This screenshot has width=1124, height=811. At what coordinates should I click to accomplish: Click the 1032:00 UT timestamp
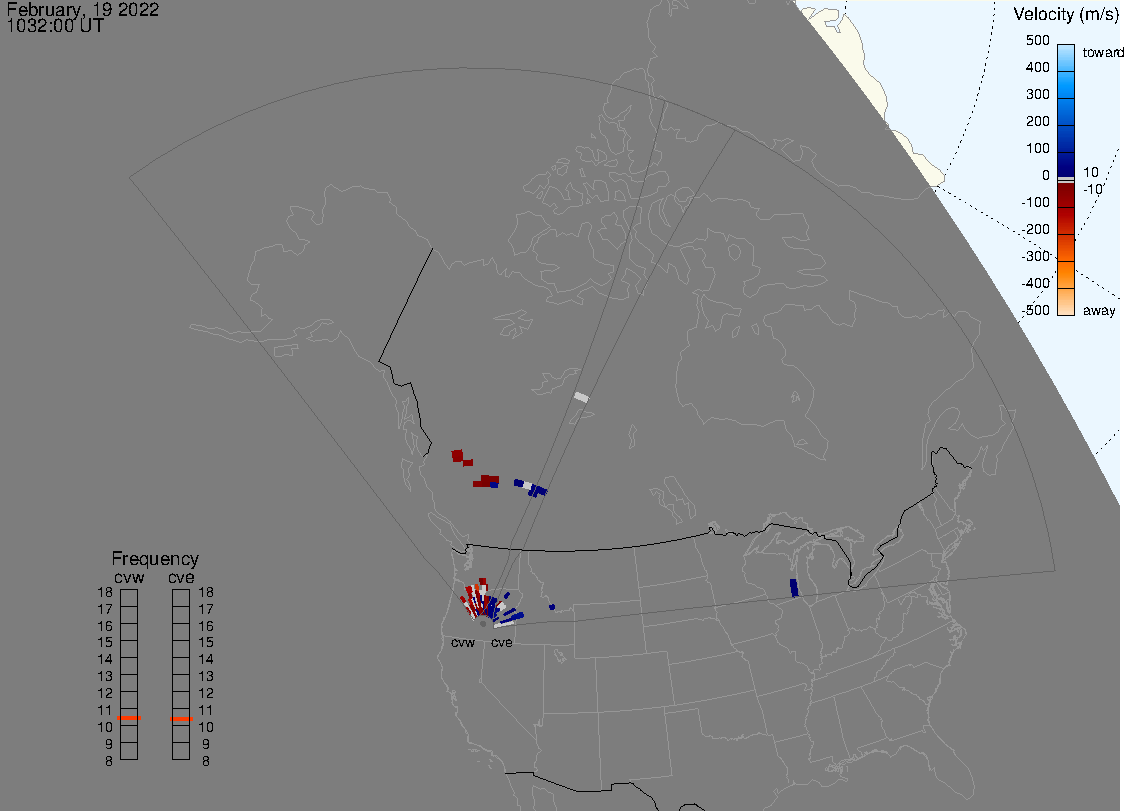55,26
